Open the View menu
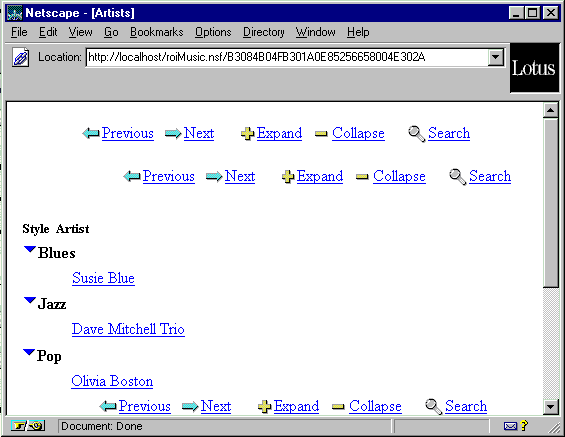The width and height of the screenshot is (565, 437). click(x=80, y=32)
